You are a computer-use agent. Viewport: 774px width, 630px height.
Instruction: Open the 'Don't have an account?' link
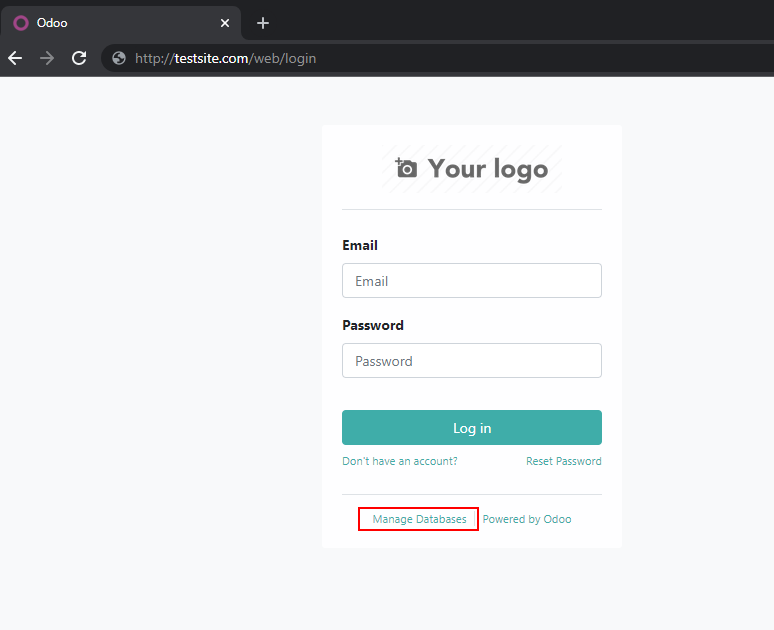(400, 461)
